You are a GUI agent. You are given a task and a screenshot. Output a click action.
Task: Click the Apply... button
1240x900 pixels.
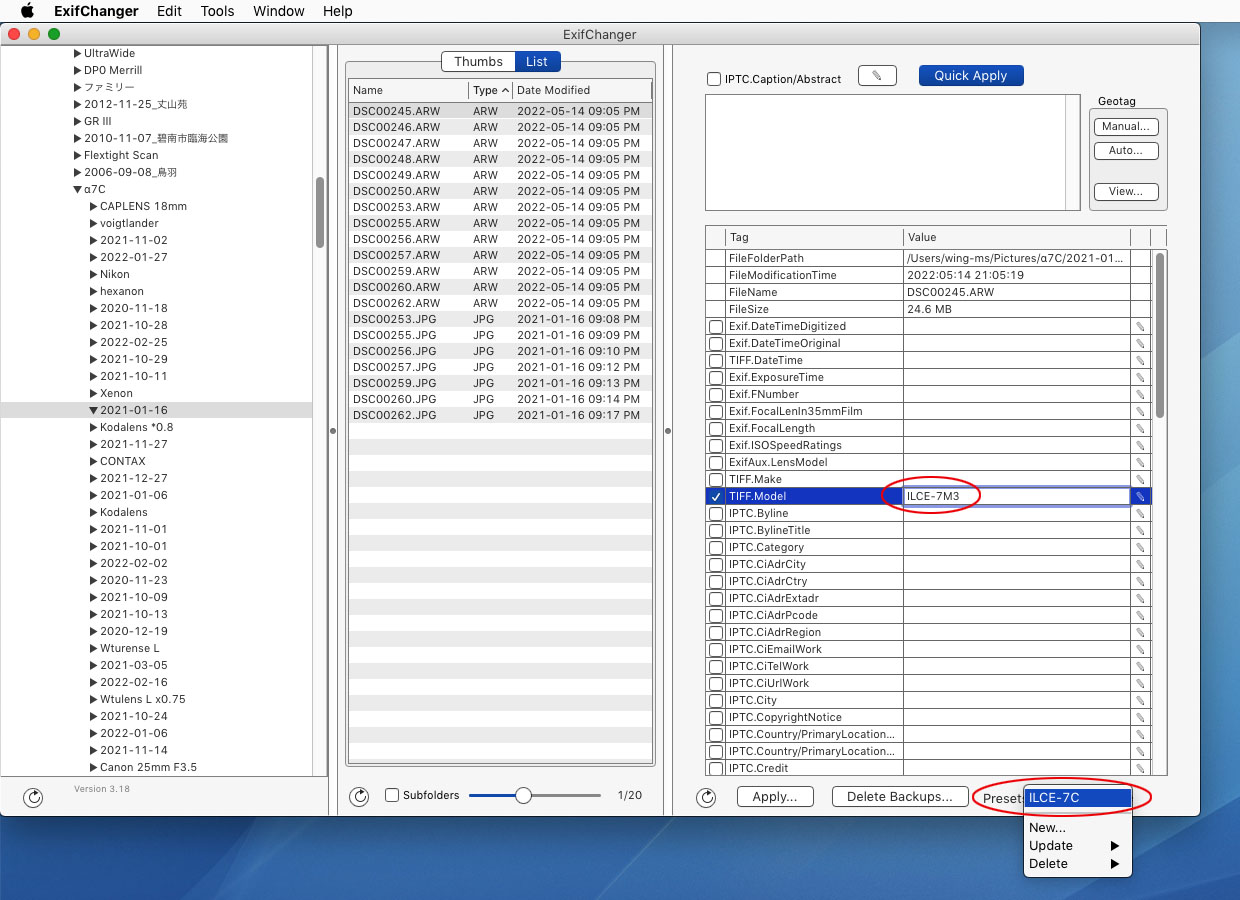pos(775,796)
